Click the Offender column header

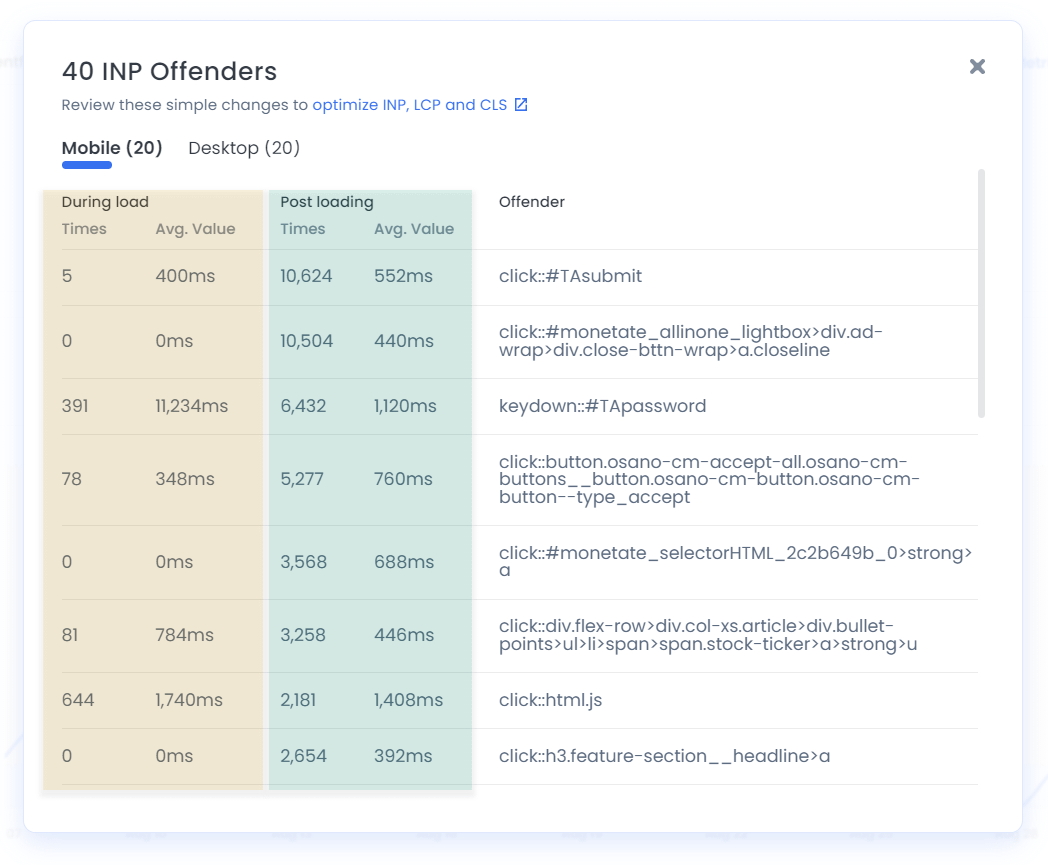pyautogui.click(x=531, y=202)
